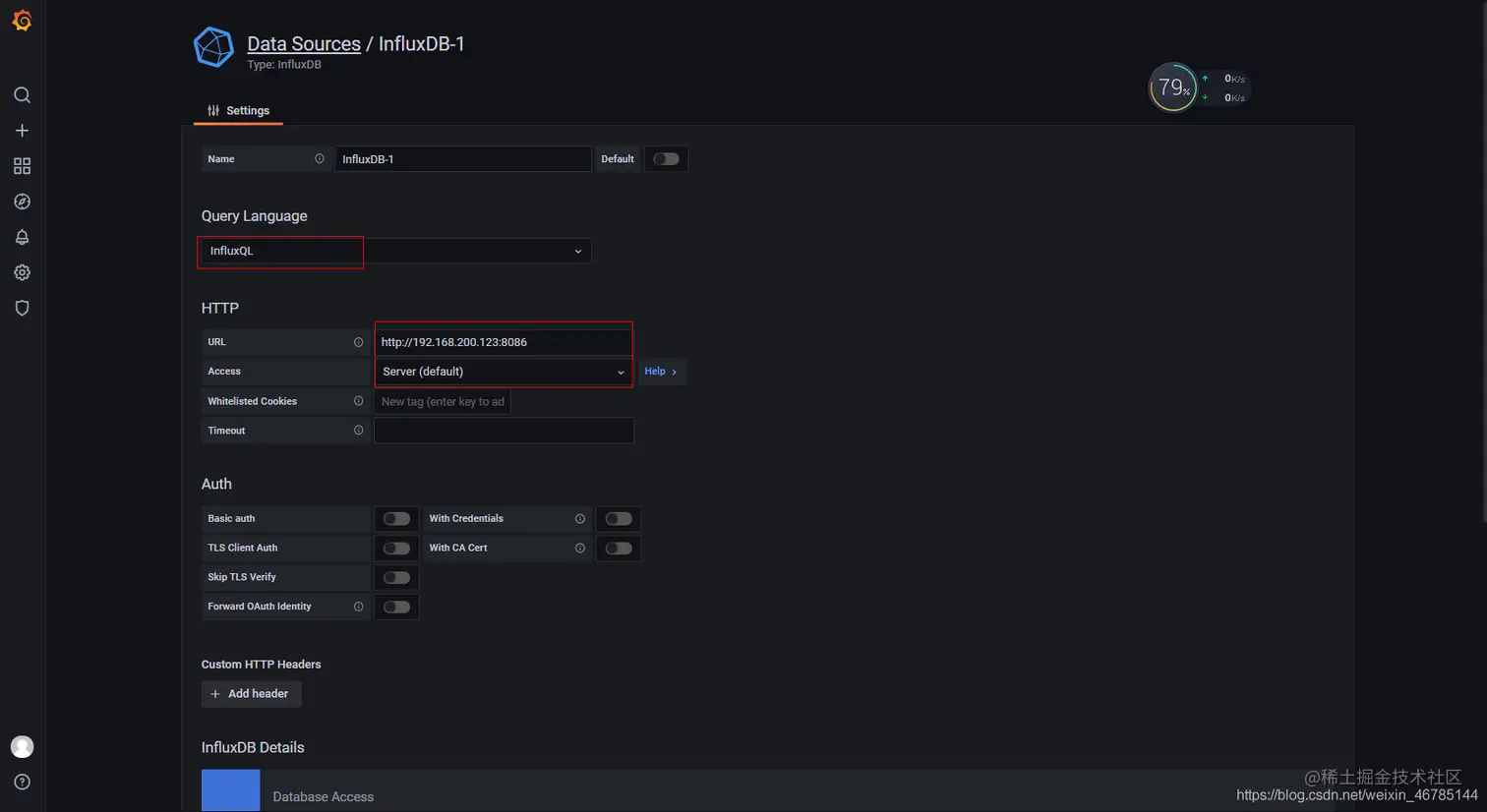Screen dimensions: 1487x812
Task: Click the info icon next to URL
Action: (x=358, y=342)
